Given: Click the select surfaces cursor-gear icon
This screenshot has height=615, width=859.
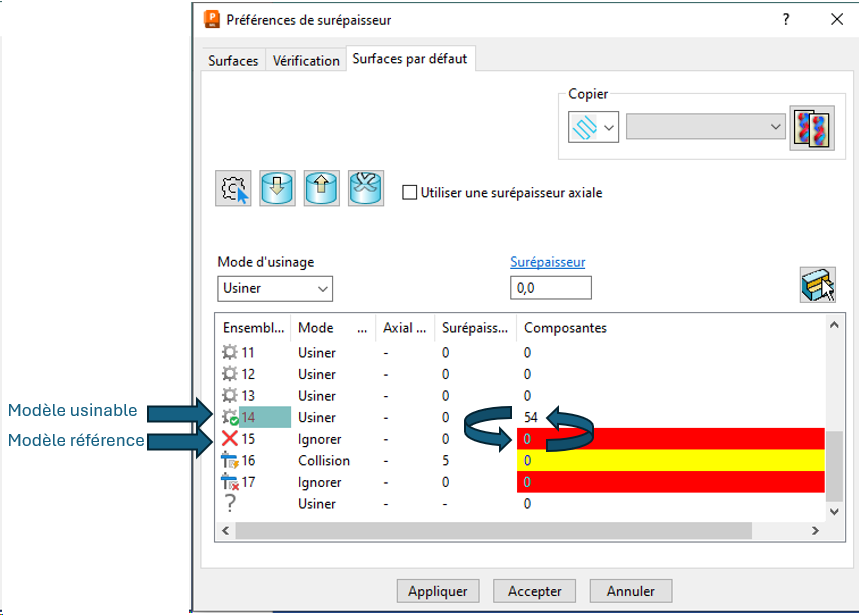Looking at the screenshot, I should [233, 188].
